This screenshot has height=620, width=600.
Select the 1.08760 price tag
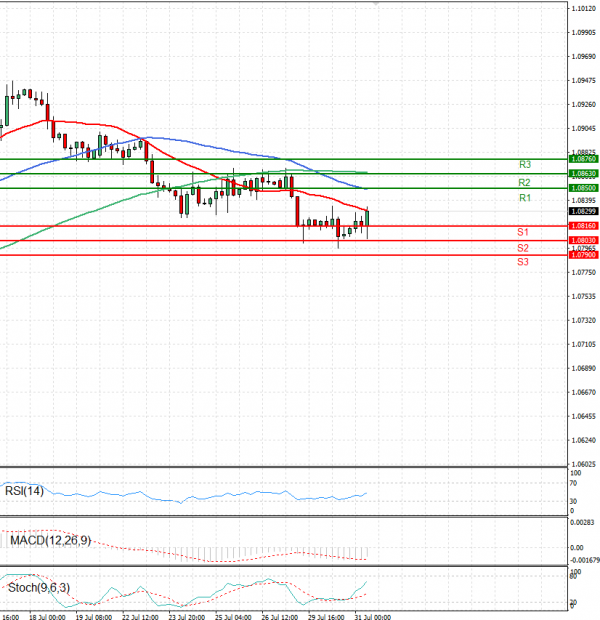[x=583, y=159]
